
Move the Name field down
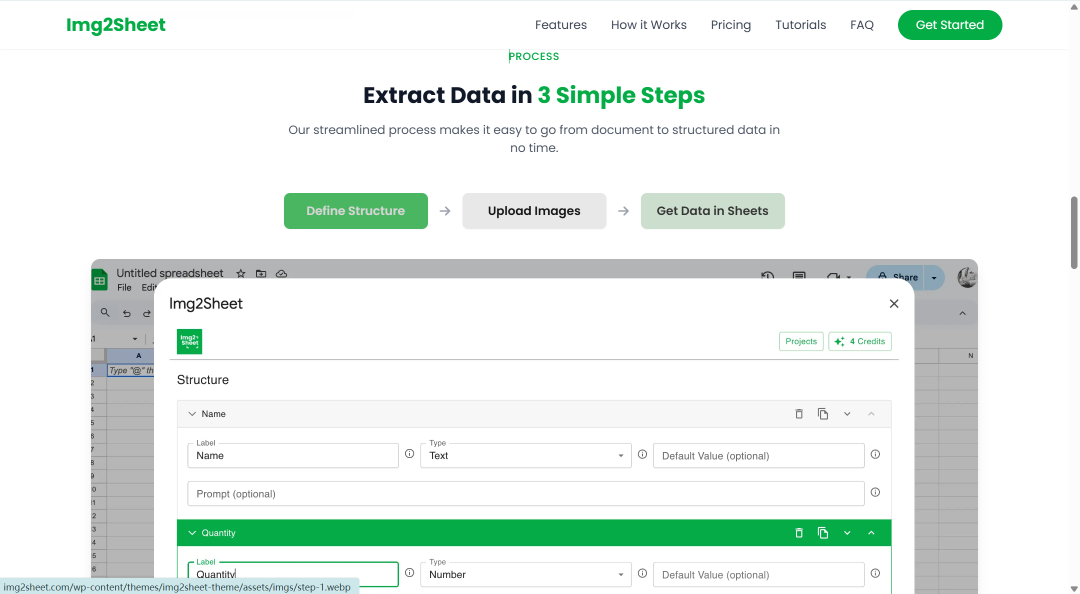point(847,413)
